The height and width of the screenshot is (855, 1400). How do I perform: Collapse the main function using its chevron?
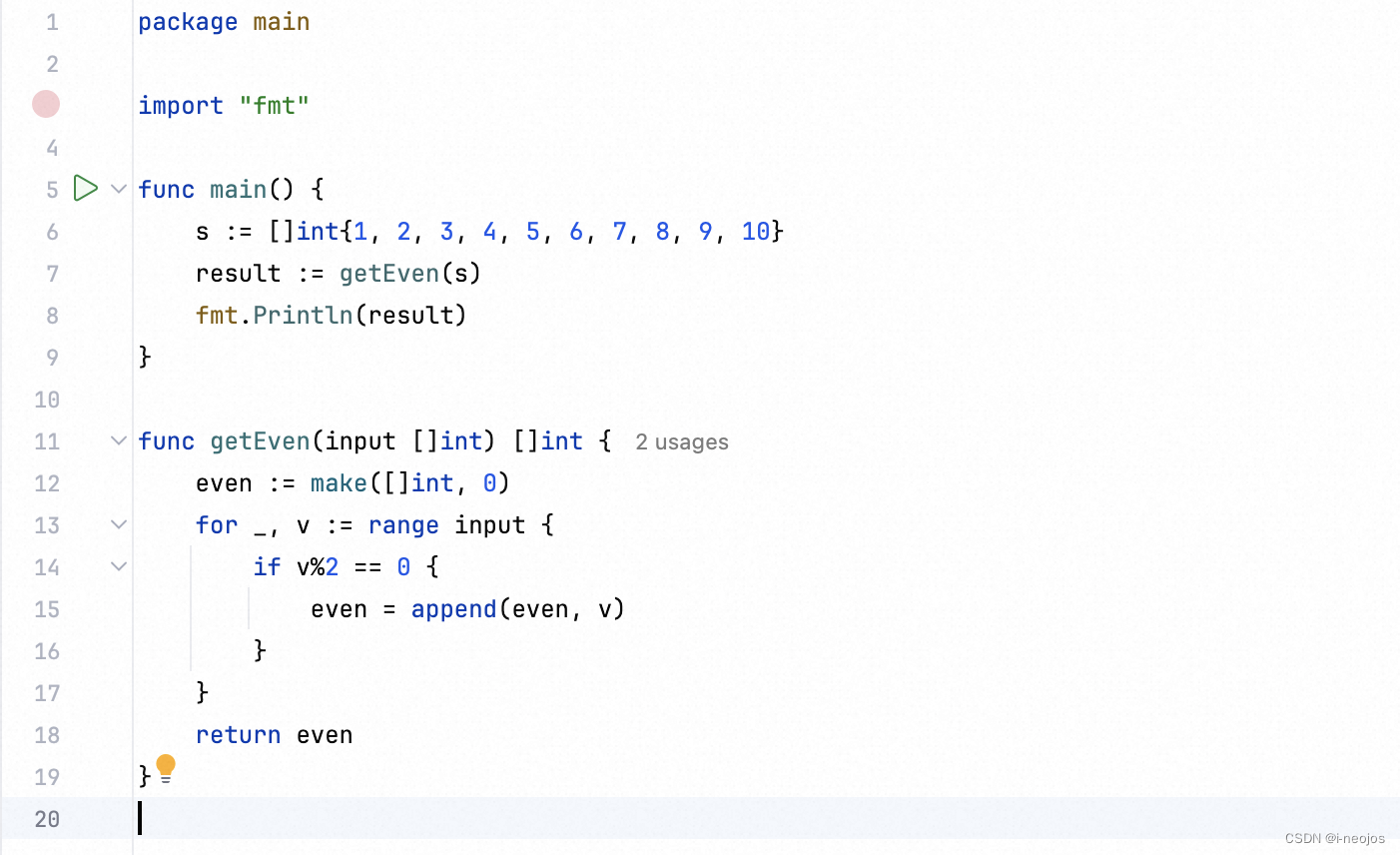coord(118,188)
